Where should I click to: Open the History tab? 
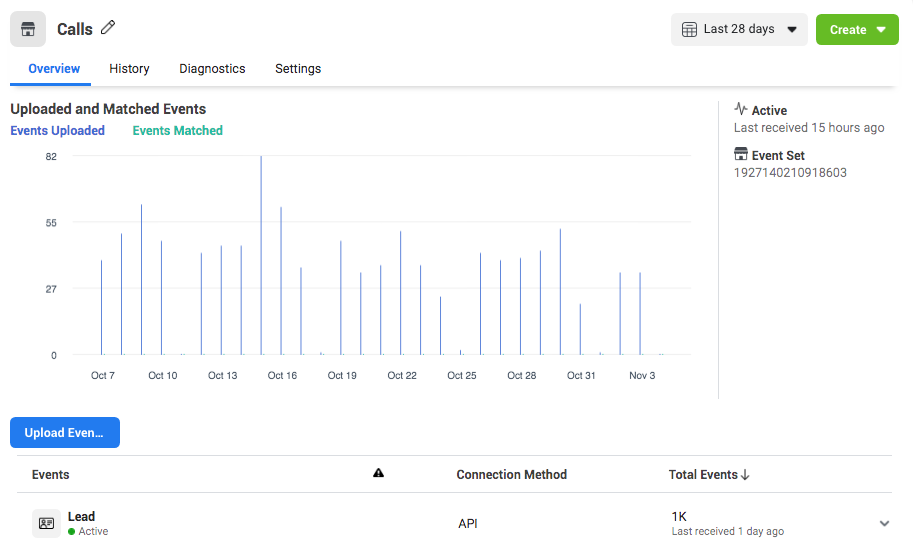(129, 69)
